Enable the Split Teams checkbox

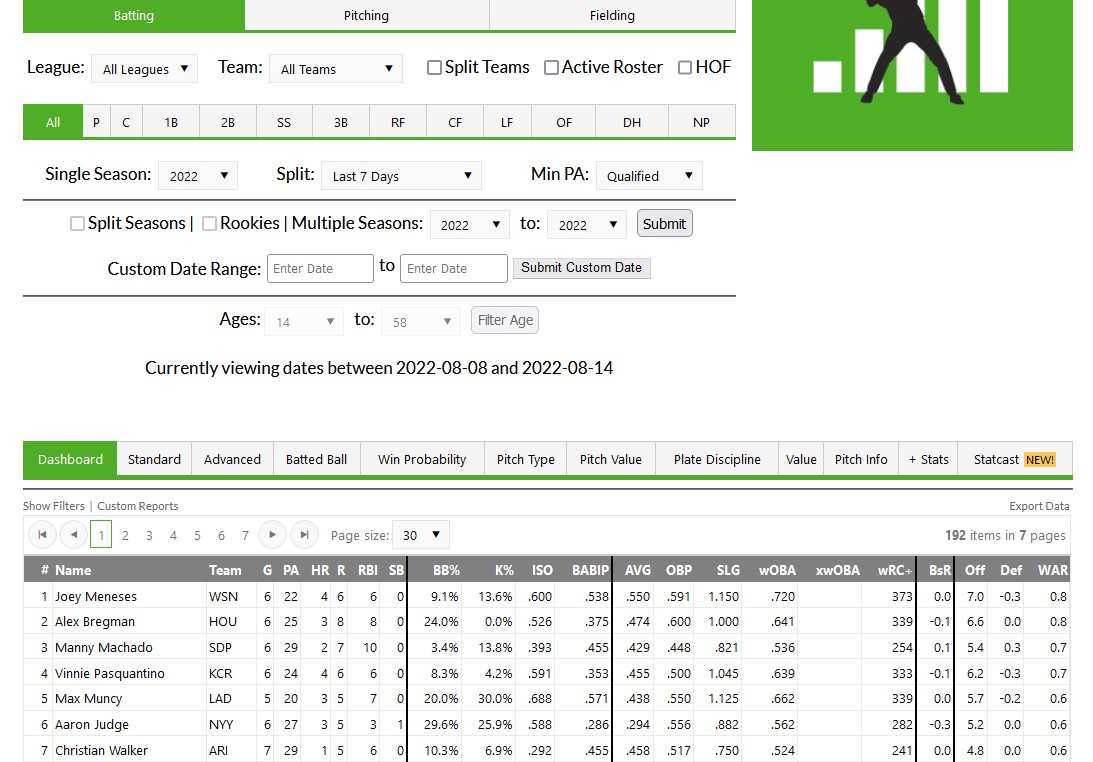click(434, 68)
